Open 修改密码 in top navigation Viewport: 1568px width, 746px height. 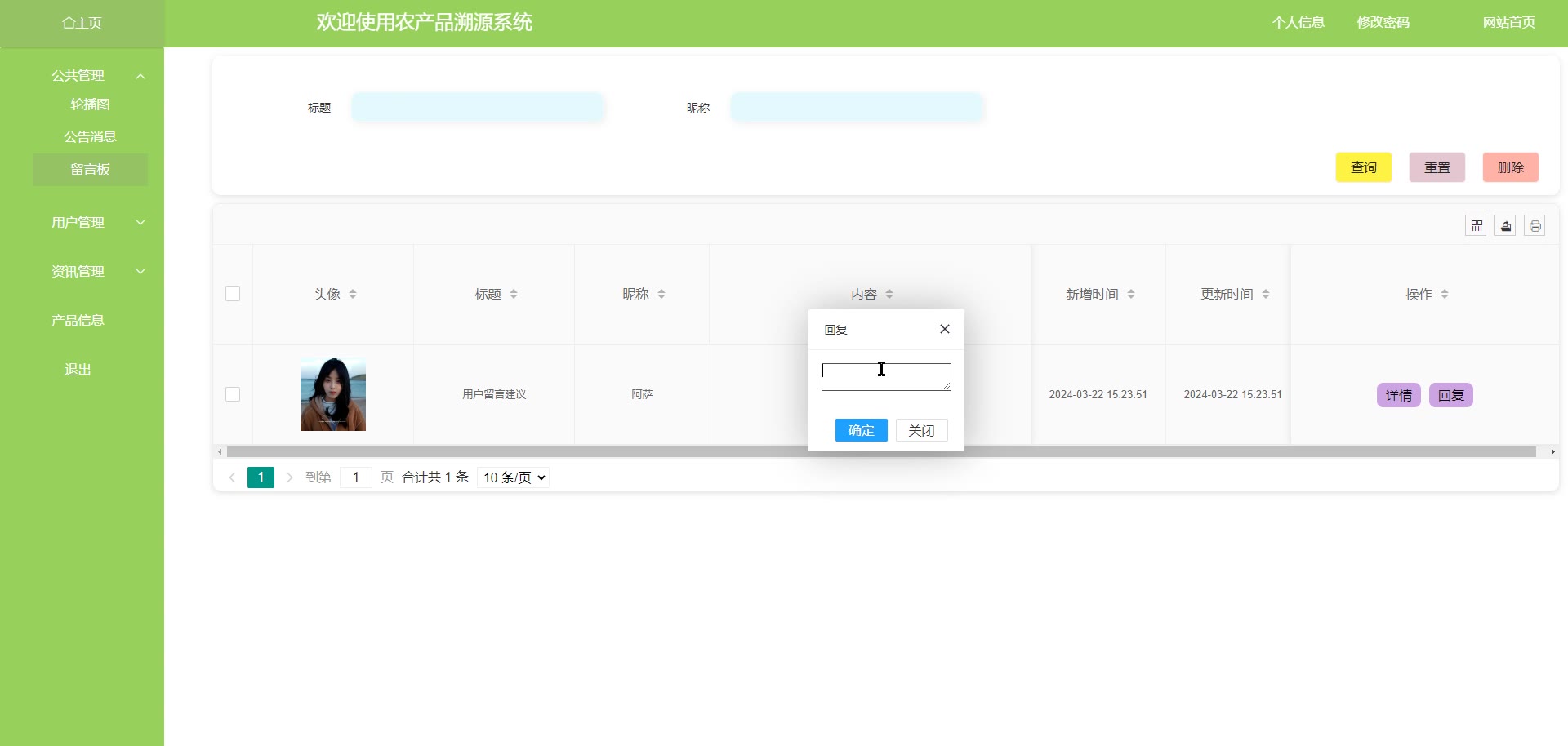click(1383, 23)
